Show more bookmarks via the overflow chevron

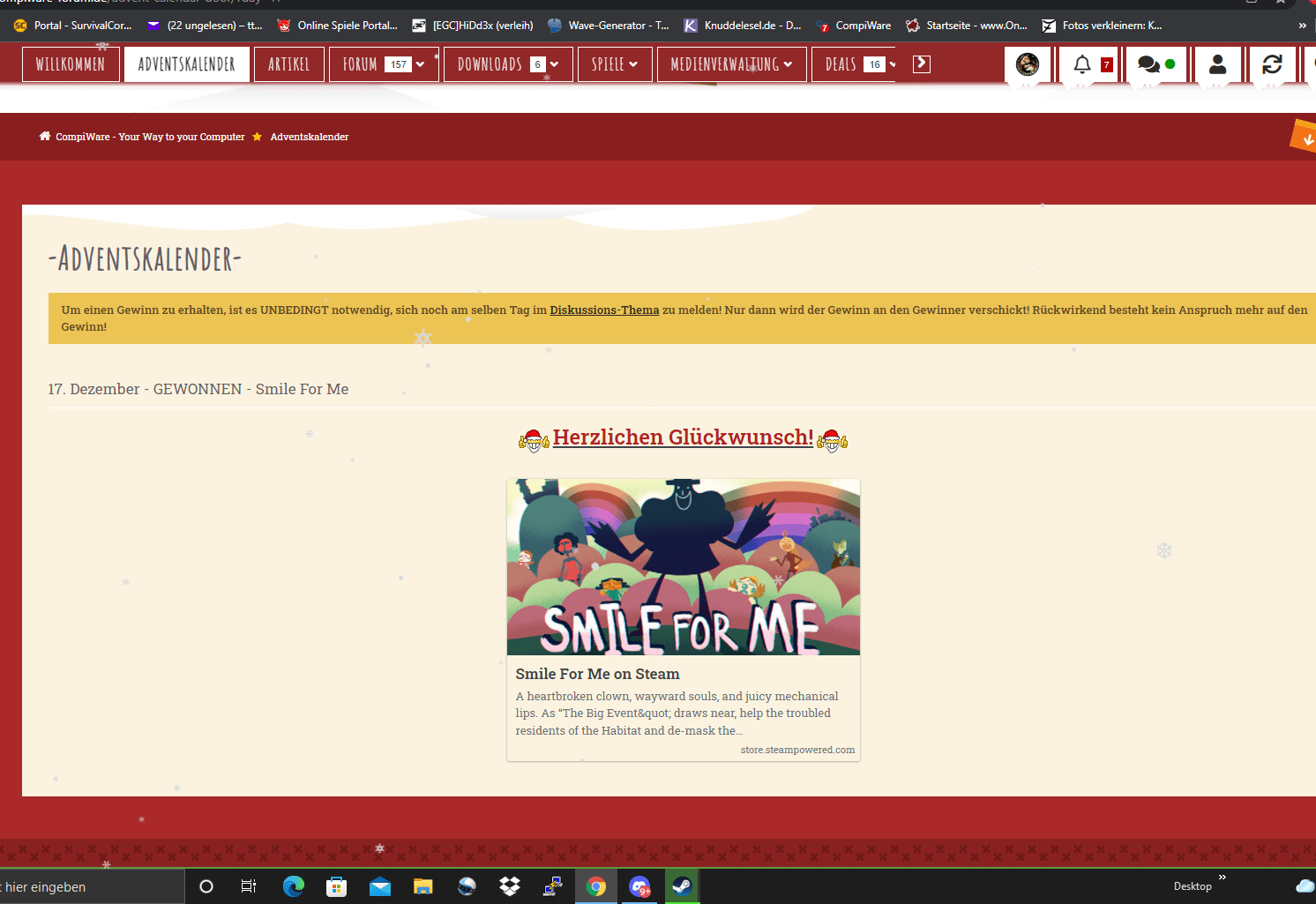click(x=1302, y=26)
